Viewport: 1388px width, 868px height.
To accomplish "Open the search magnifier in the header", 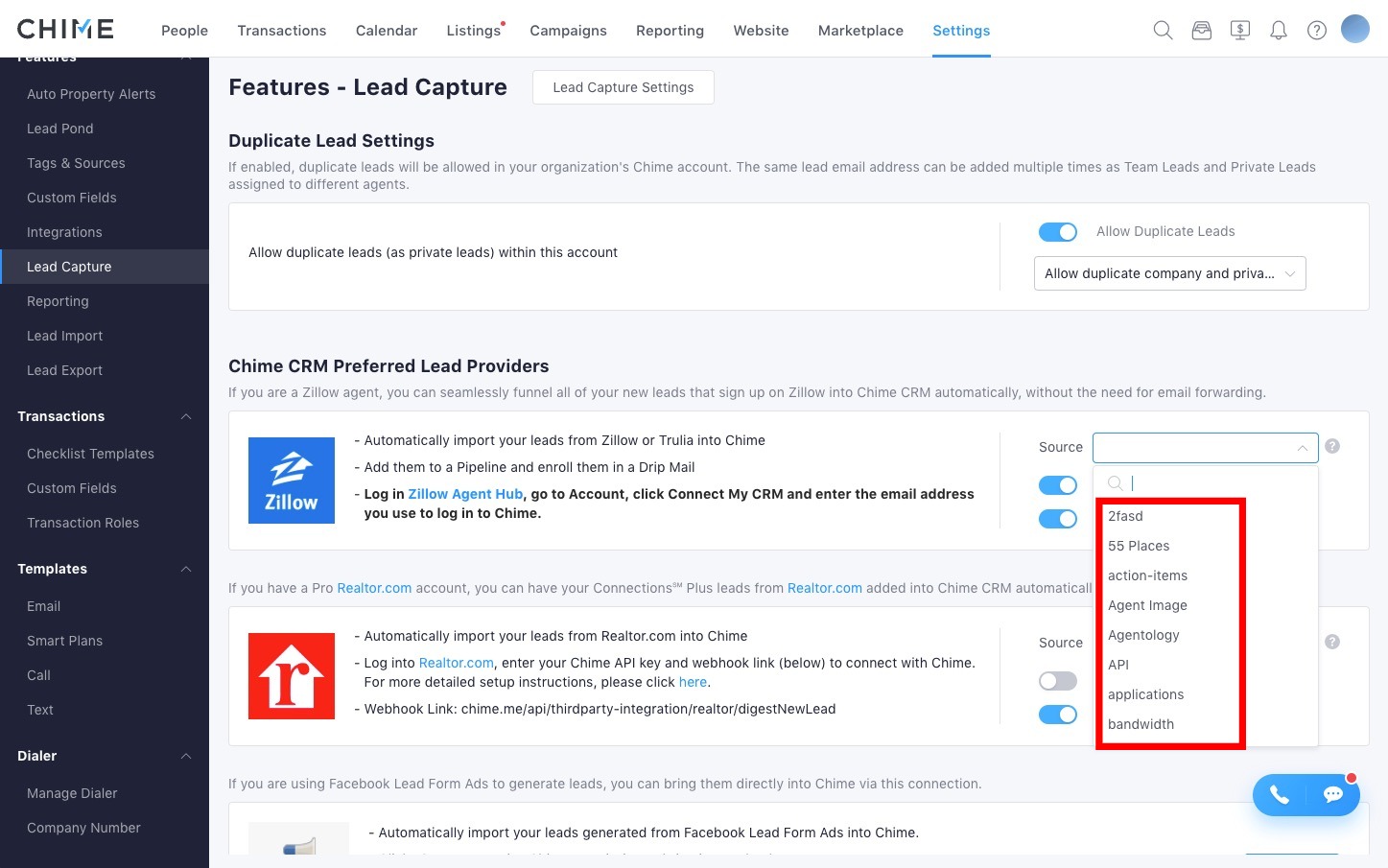I will [x=1163, y=31].
